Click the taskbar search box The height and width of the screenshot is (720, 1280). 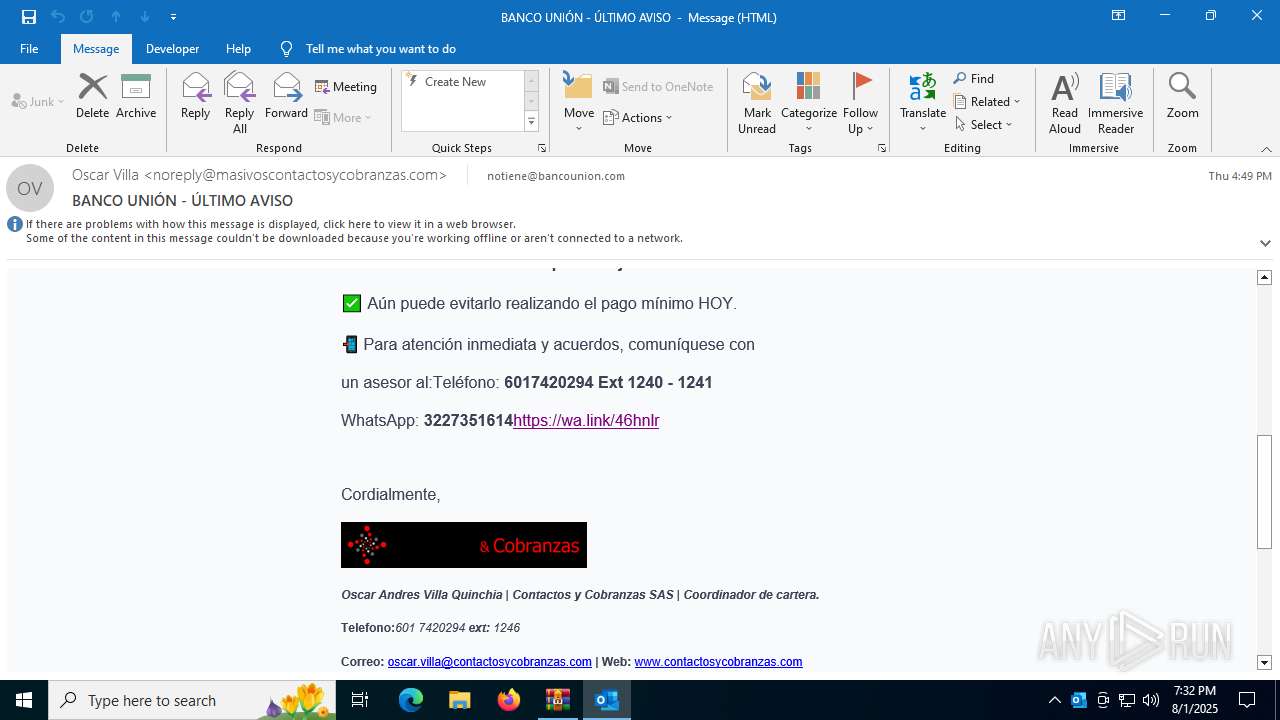[x=193, y=700]
